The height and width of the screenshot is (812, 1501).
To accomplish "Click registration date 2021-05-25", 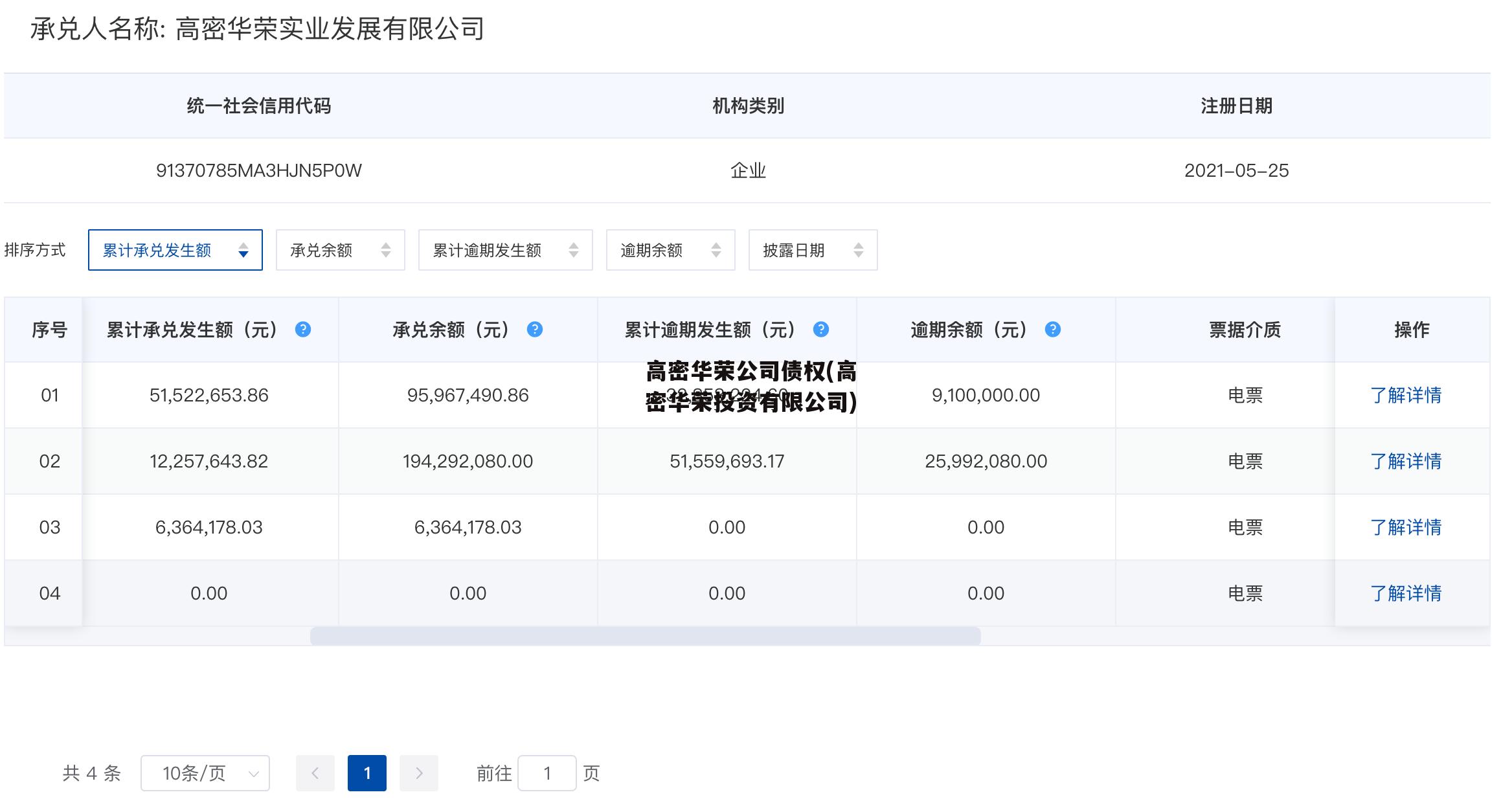I will pyautogui.click(x=1237, y=170).
